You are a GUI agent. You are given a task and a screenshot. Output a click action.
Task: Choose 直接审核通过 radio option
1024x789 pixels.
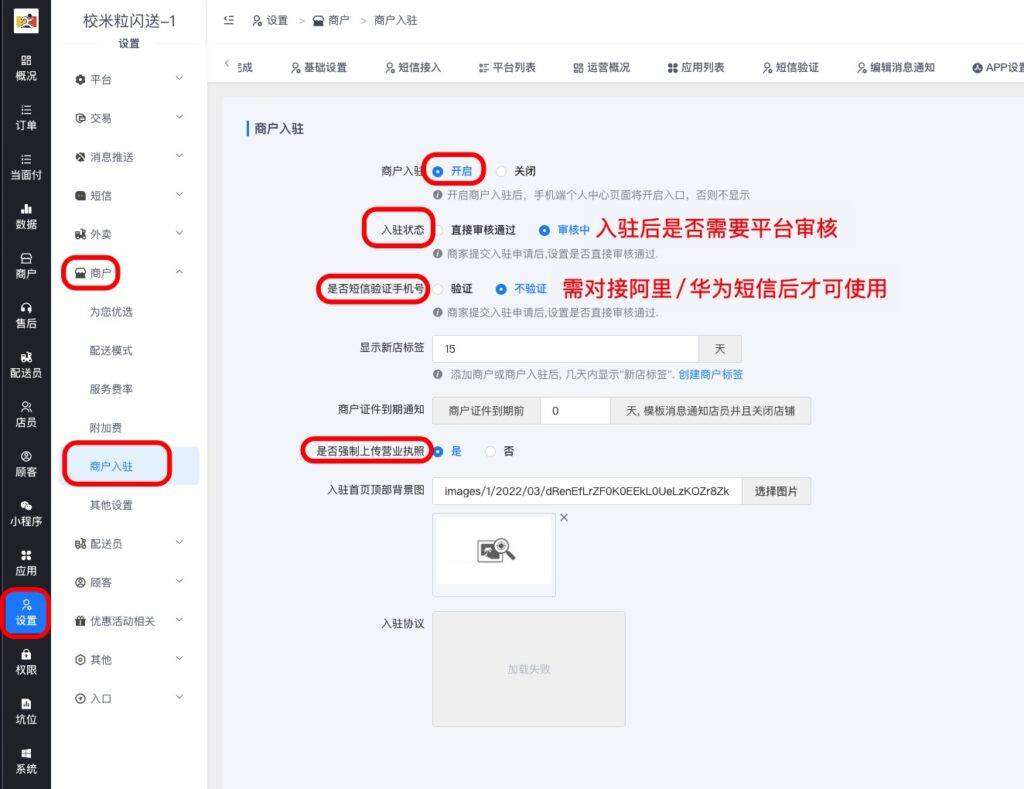tap(439, 230)
